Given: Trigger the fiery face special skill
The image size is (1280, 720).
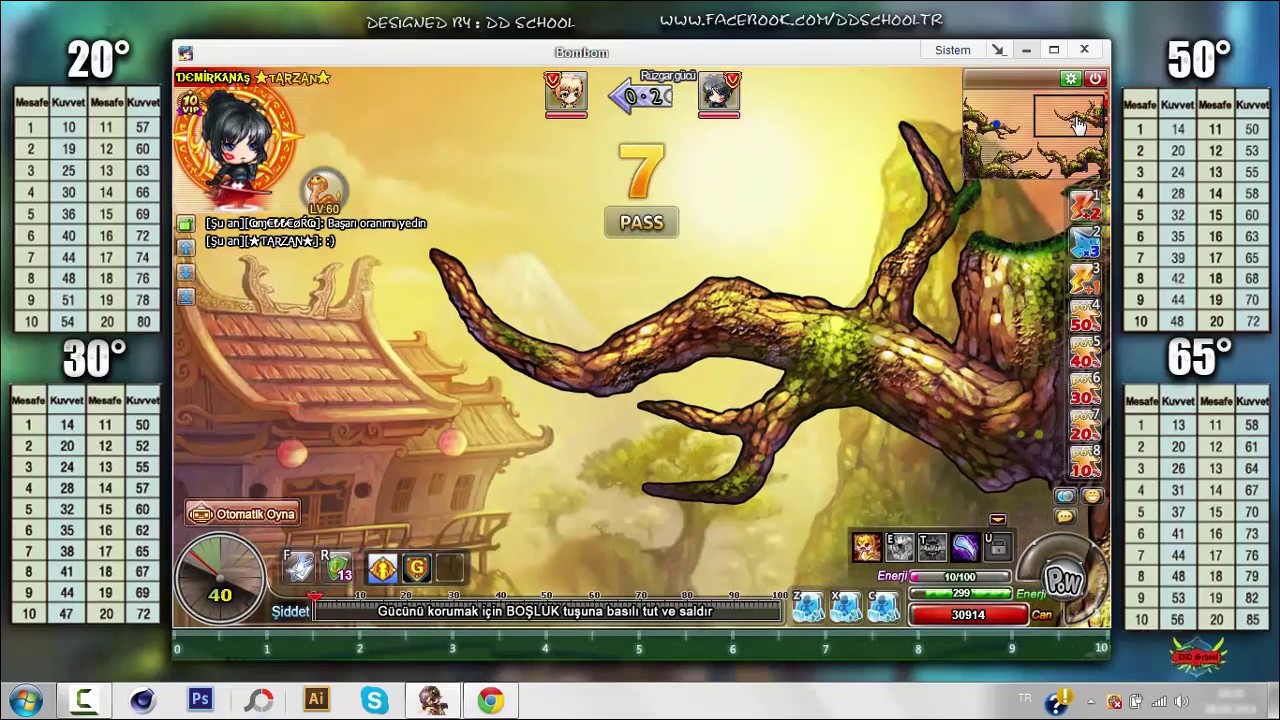Looking at the screenshot, I should point(866,547).
